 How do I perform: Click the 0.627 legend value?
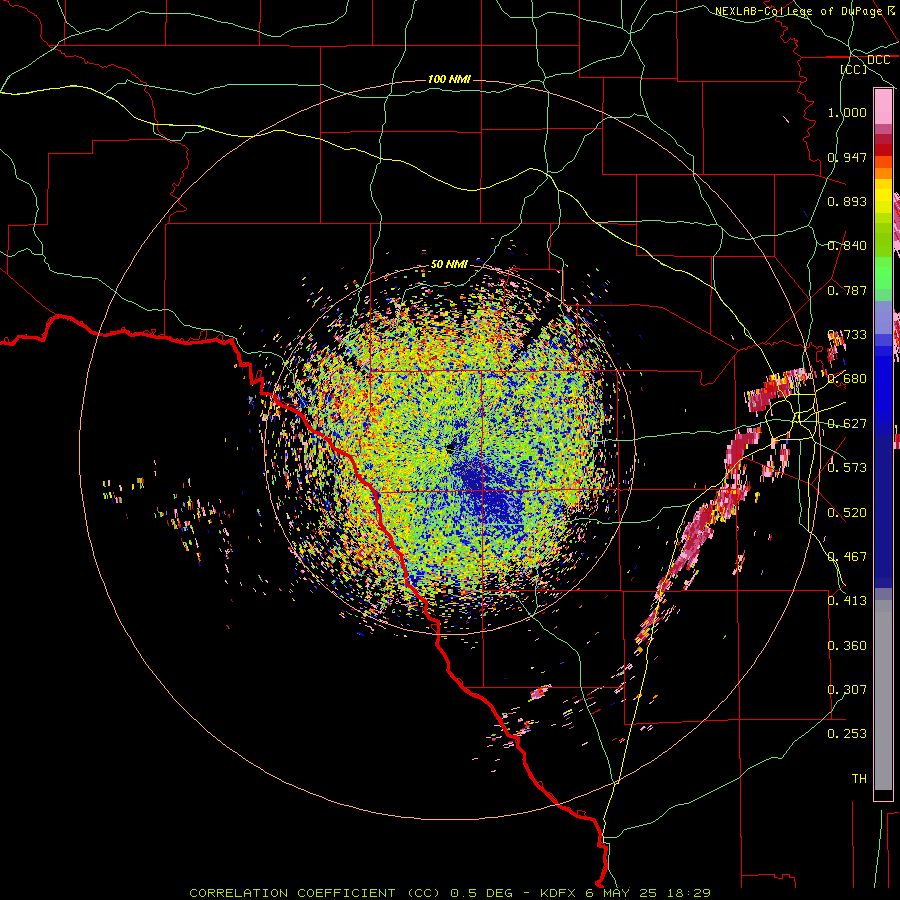coord(847,424)
